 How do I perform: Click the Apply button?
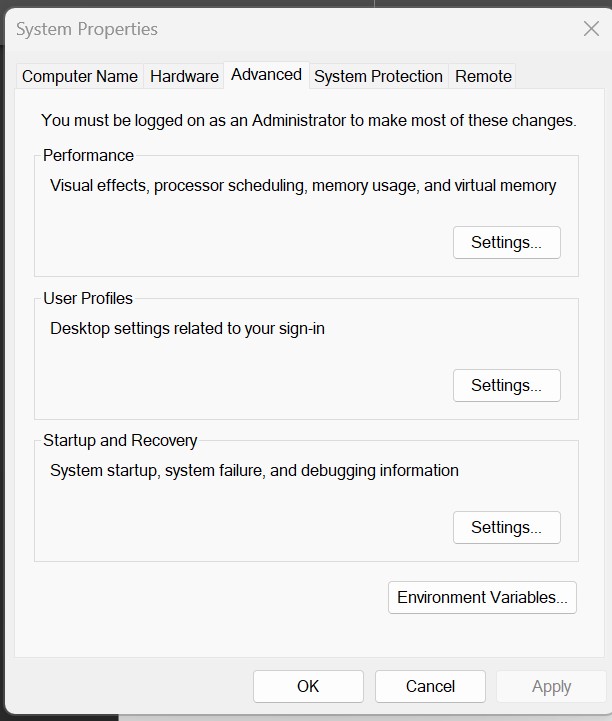pyautogui.click(x=551, y=686)
